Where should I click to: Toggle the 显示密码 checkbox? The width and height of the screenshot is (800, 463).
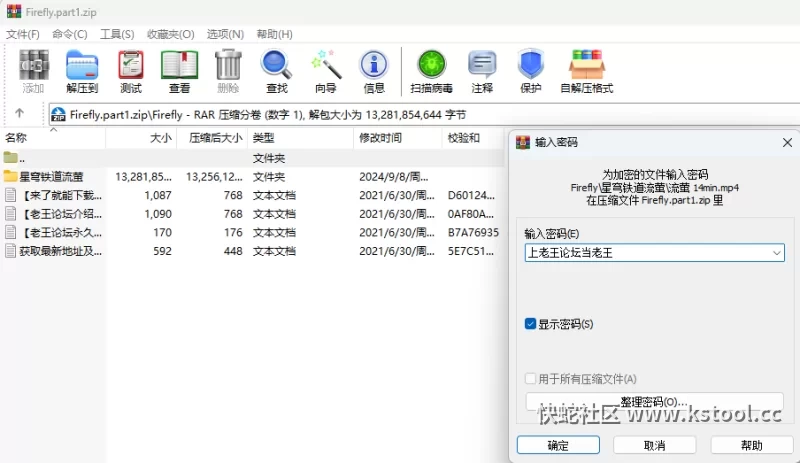[x=530, y=324]
